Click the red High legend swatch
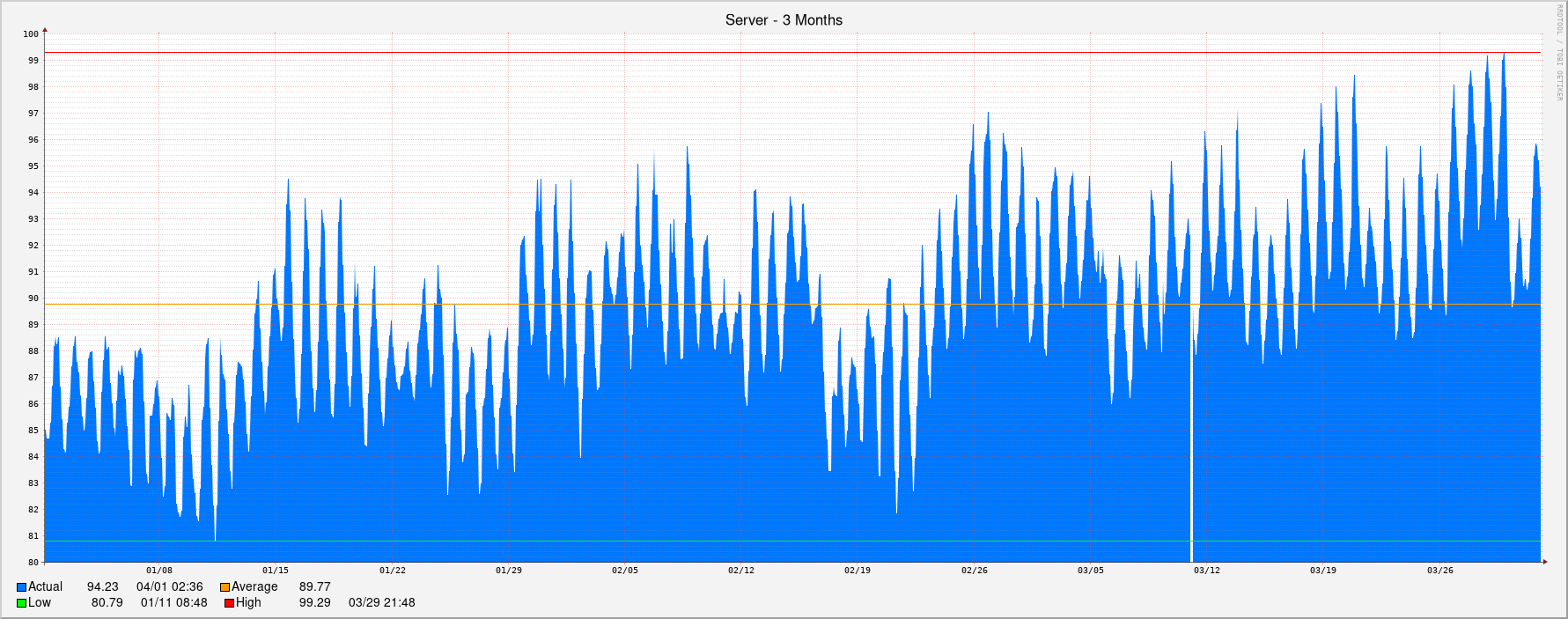 pyautogui.click(x=229, y=603)
